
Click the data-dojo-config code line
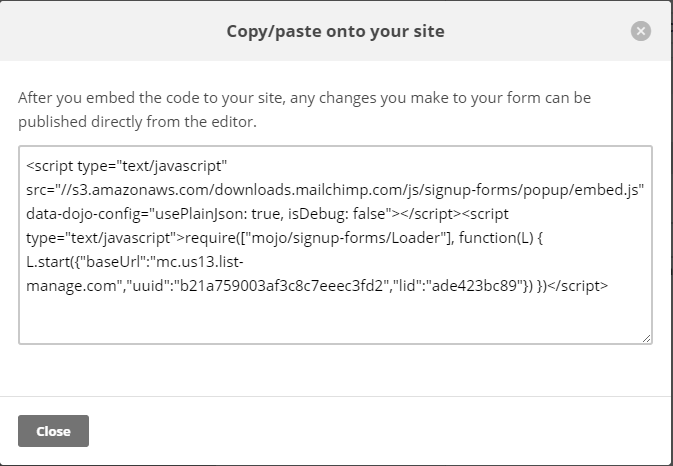pos(267,214)
